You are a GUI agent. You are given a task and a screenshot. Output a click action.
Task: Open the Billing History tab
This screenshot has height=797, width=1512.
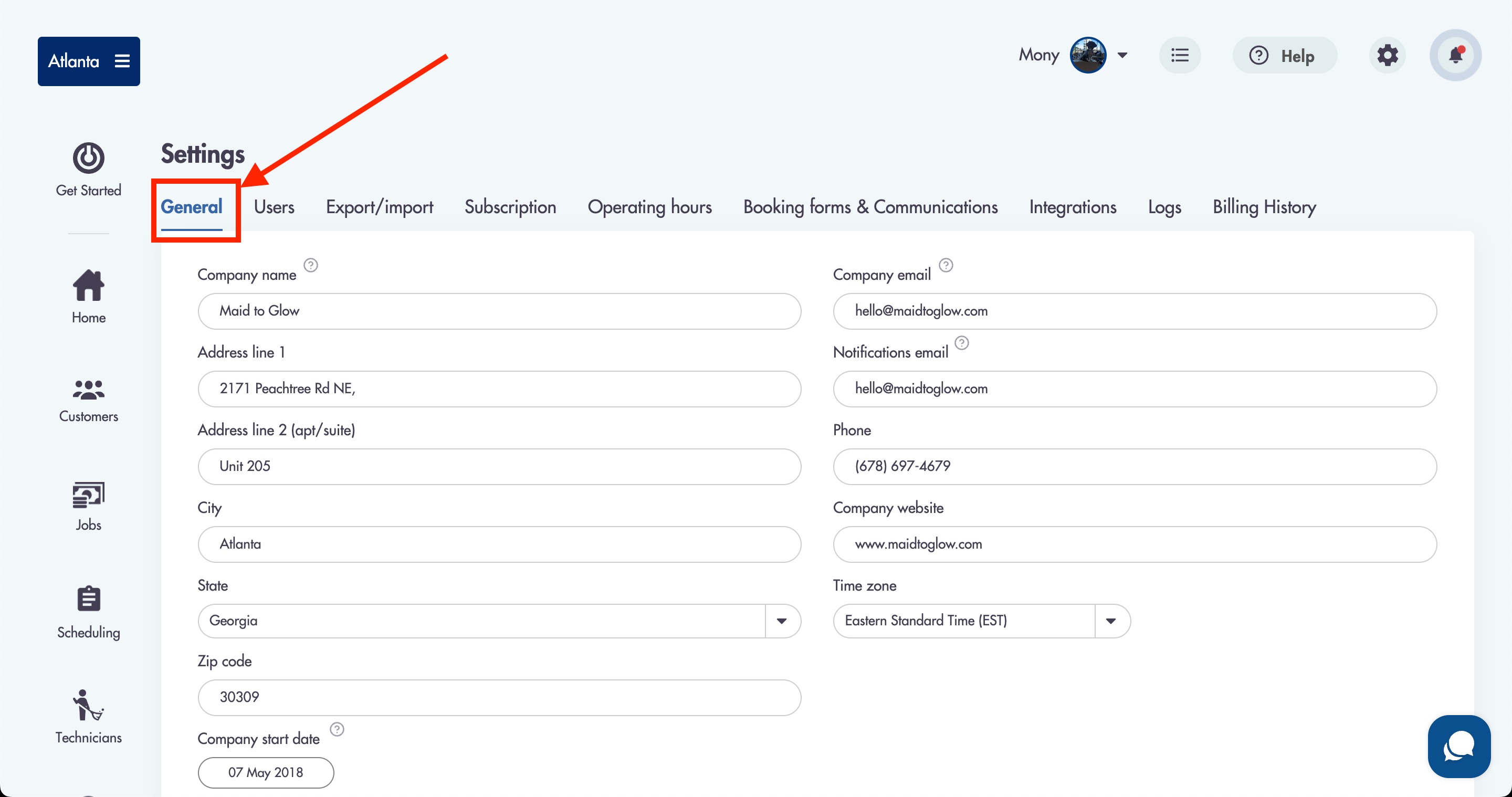tap(1264, 207)
